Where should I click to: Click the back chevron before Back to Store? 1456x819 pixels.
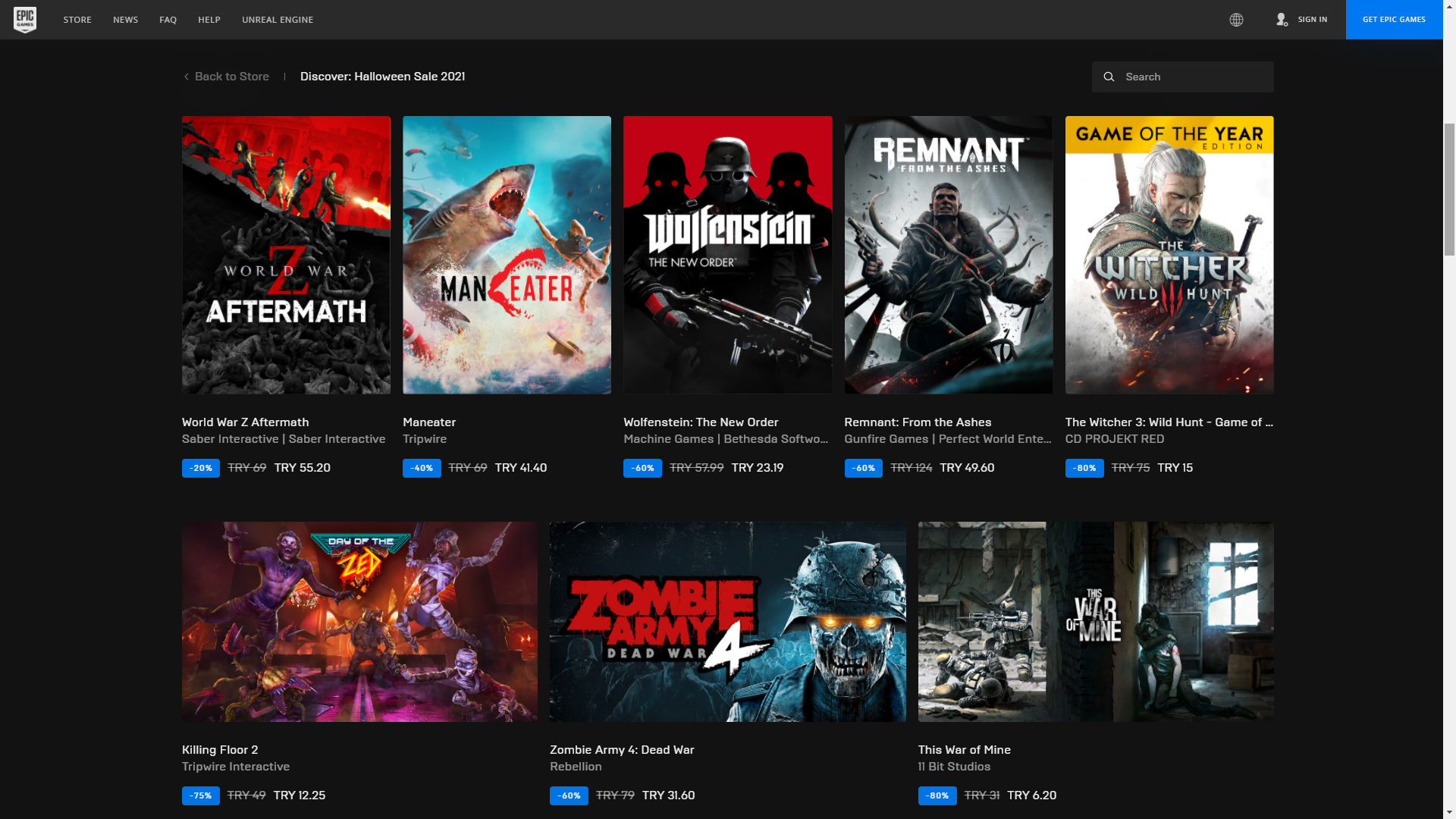click(x=186, y=76)
